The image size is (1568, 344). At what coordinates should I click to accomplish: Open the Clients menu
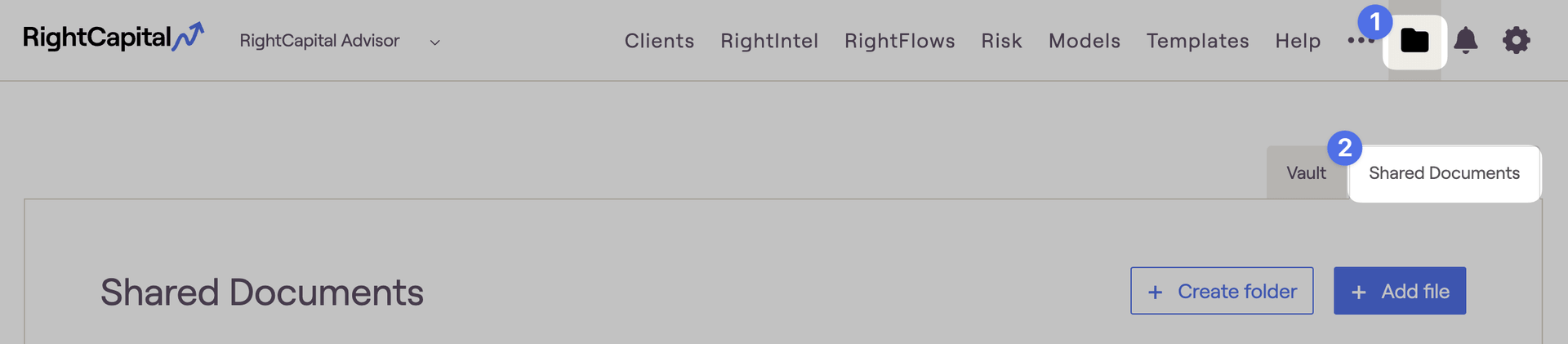659,41
